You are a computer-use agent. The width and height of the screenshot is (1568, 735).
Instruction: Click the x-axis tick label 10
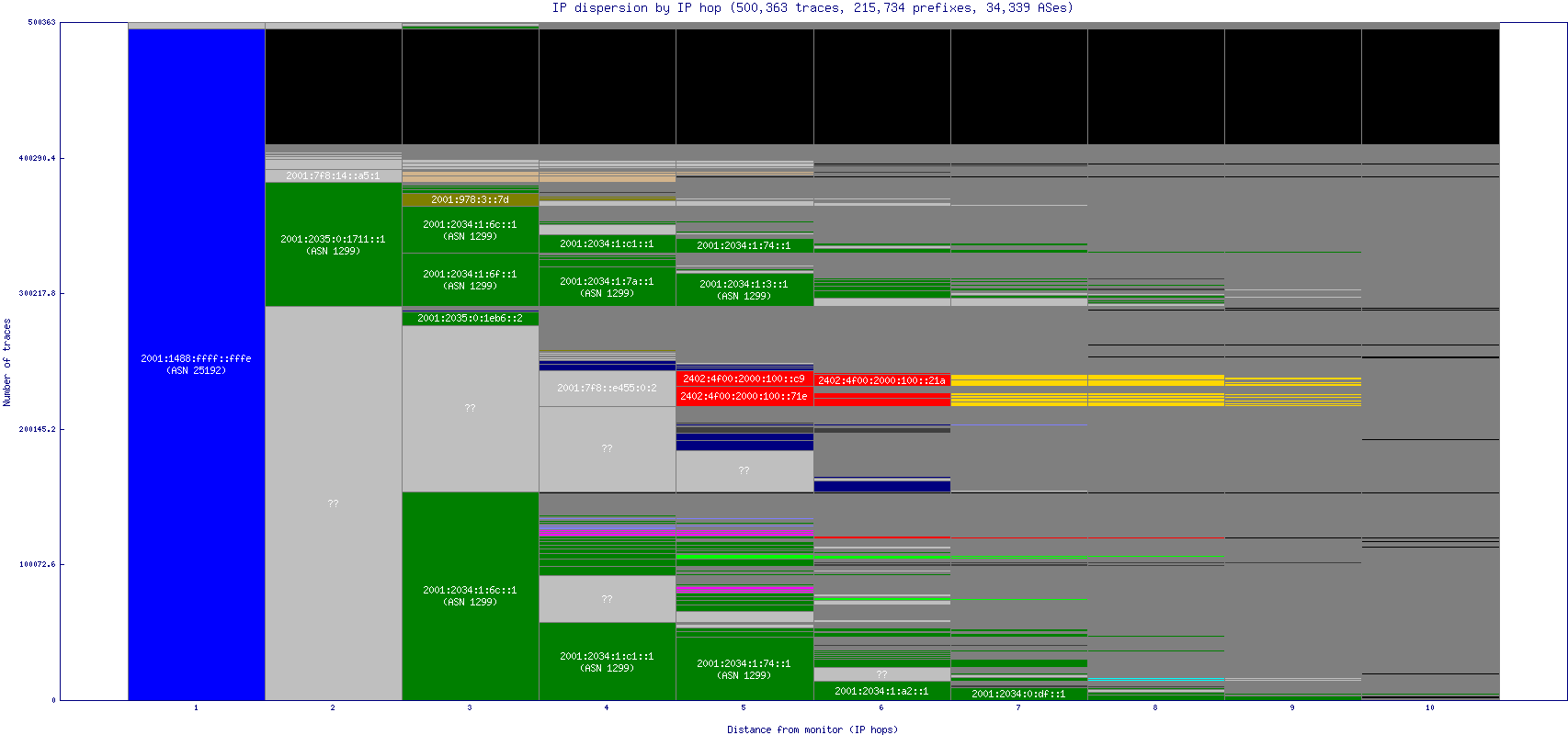[x=1430, y=707]
